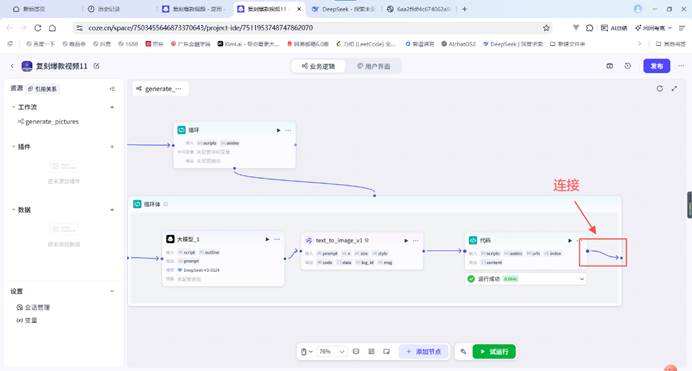Select the generate_ canvas tab
Screen dimensions: 692x371
click(x=159, y=89)
